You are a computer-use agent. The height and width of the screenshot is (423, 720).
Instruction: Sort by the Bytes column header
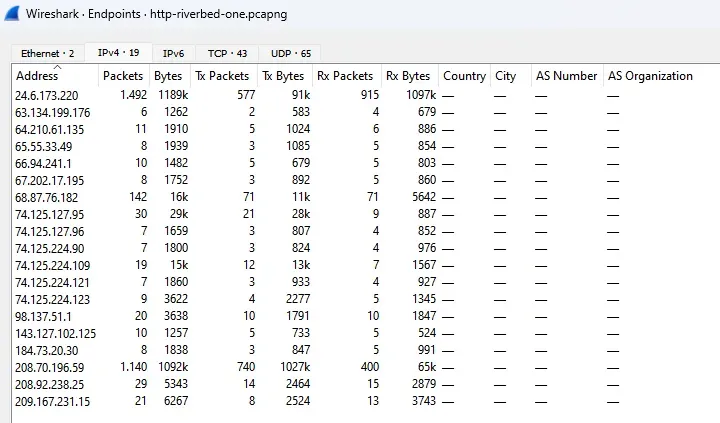(x=168, y=76)
